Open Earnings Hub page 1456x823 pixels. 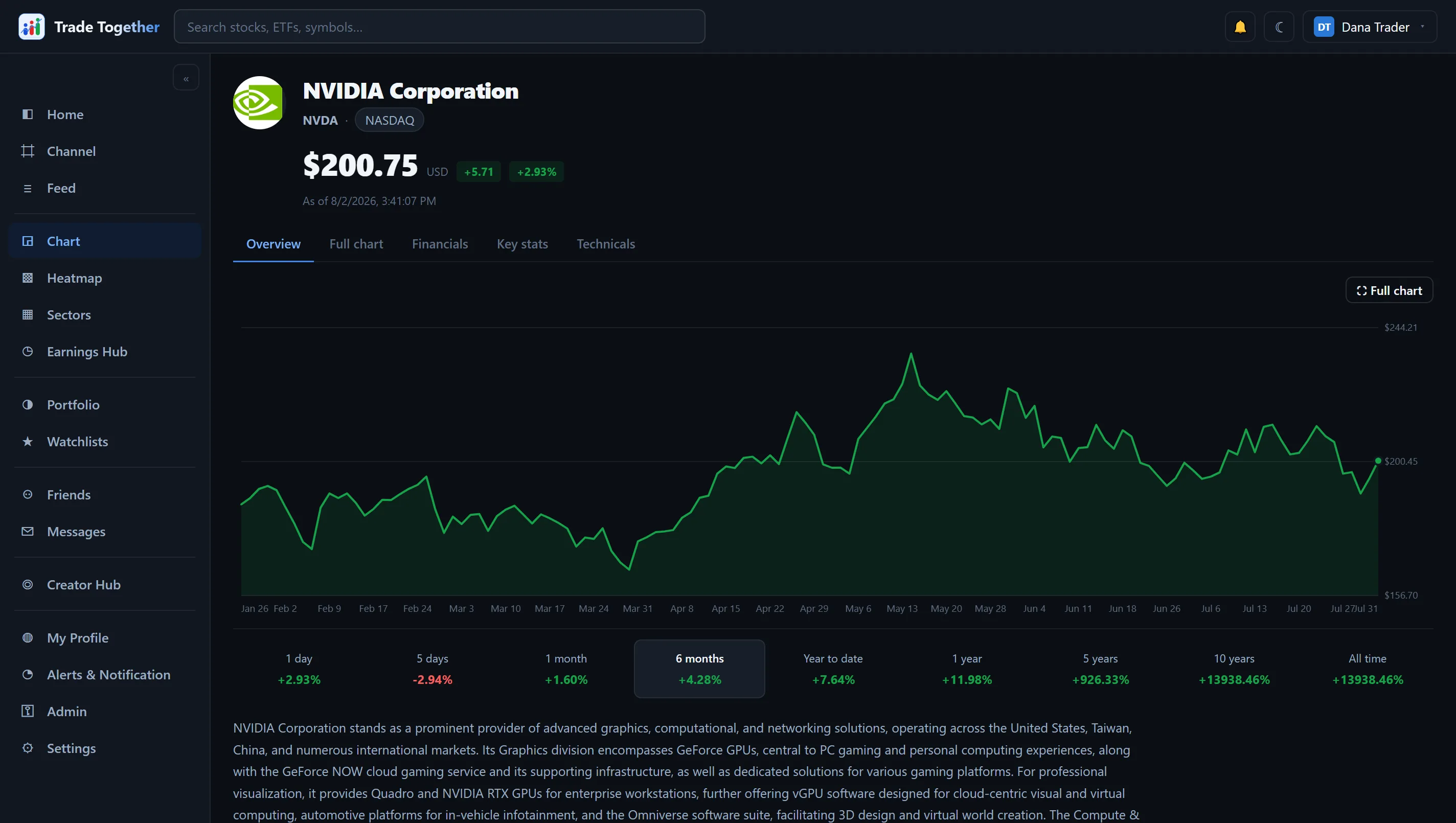point(105,352)
